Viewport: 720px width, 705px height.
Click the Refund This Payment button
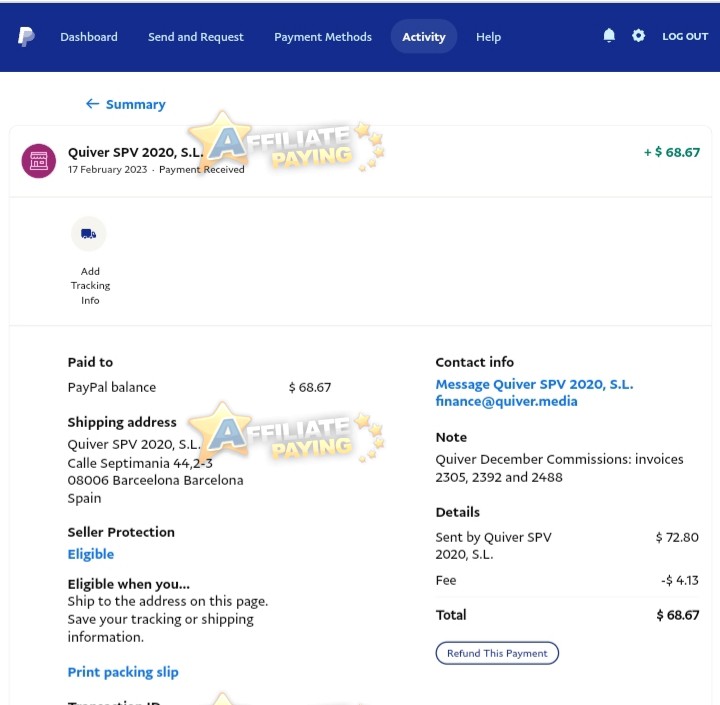(x=497, y=653)
